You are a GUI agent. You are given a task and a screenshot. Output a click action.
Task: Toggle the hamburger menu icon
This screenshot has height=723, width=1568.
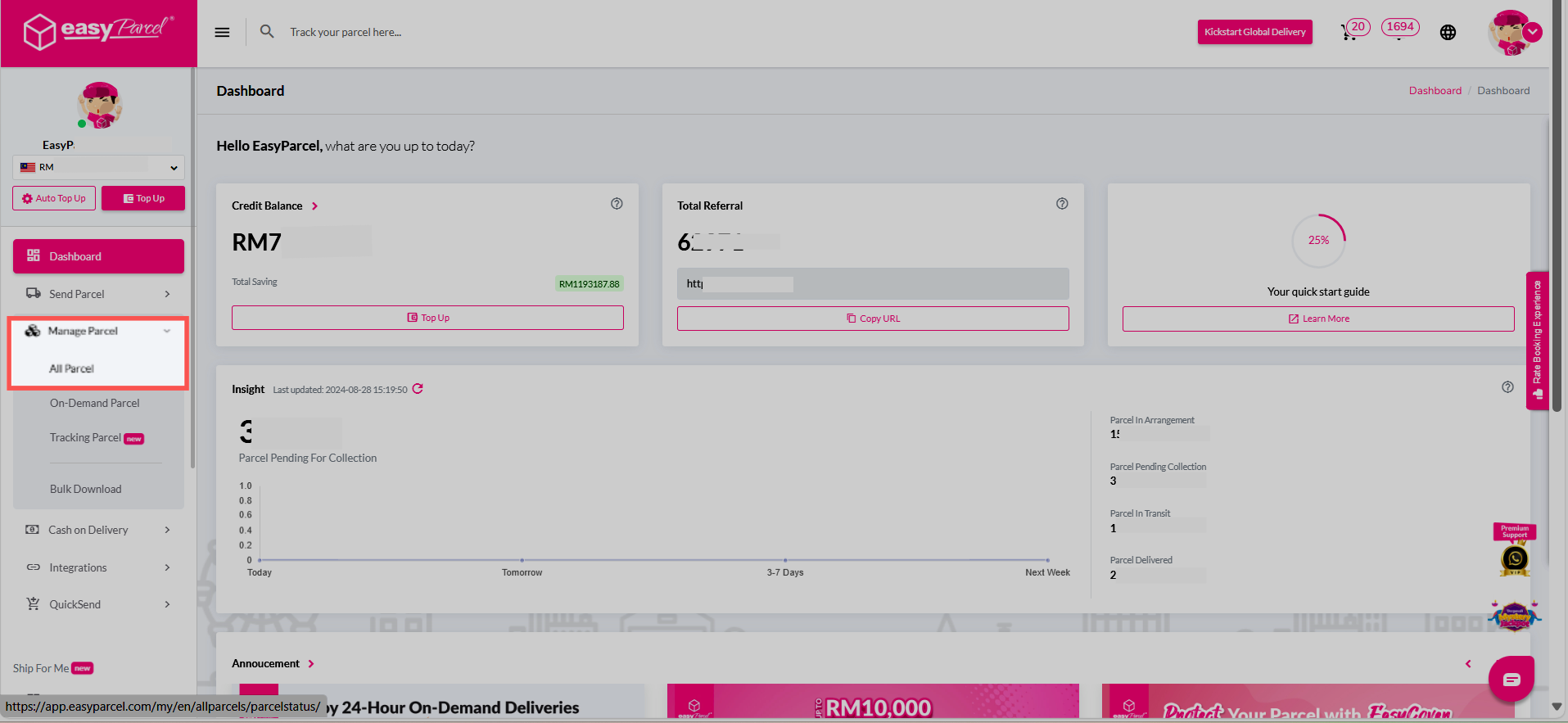[x=222, y=32]
